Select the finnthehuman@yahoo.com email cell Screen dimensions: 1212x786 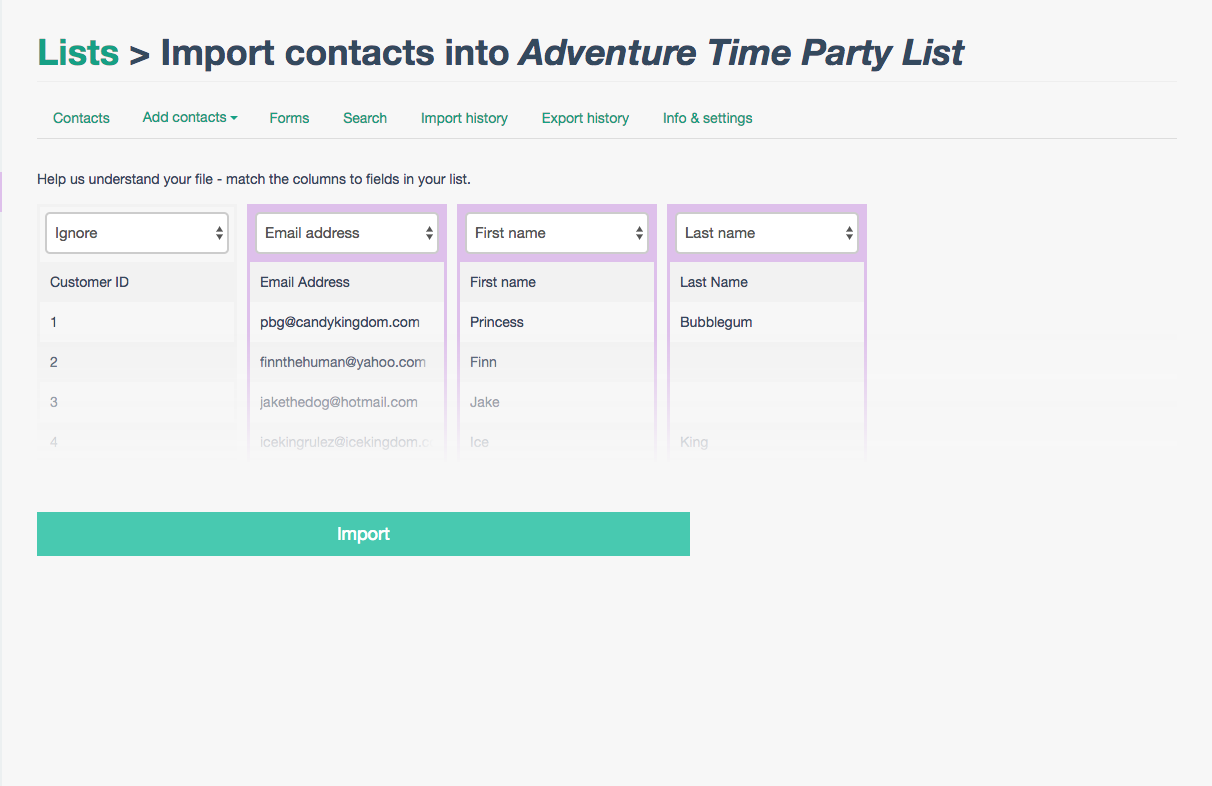pos(343,362)
